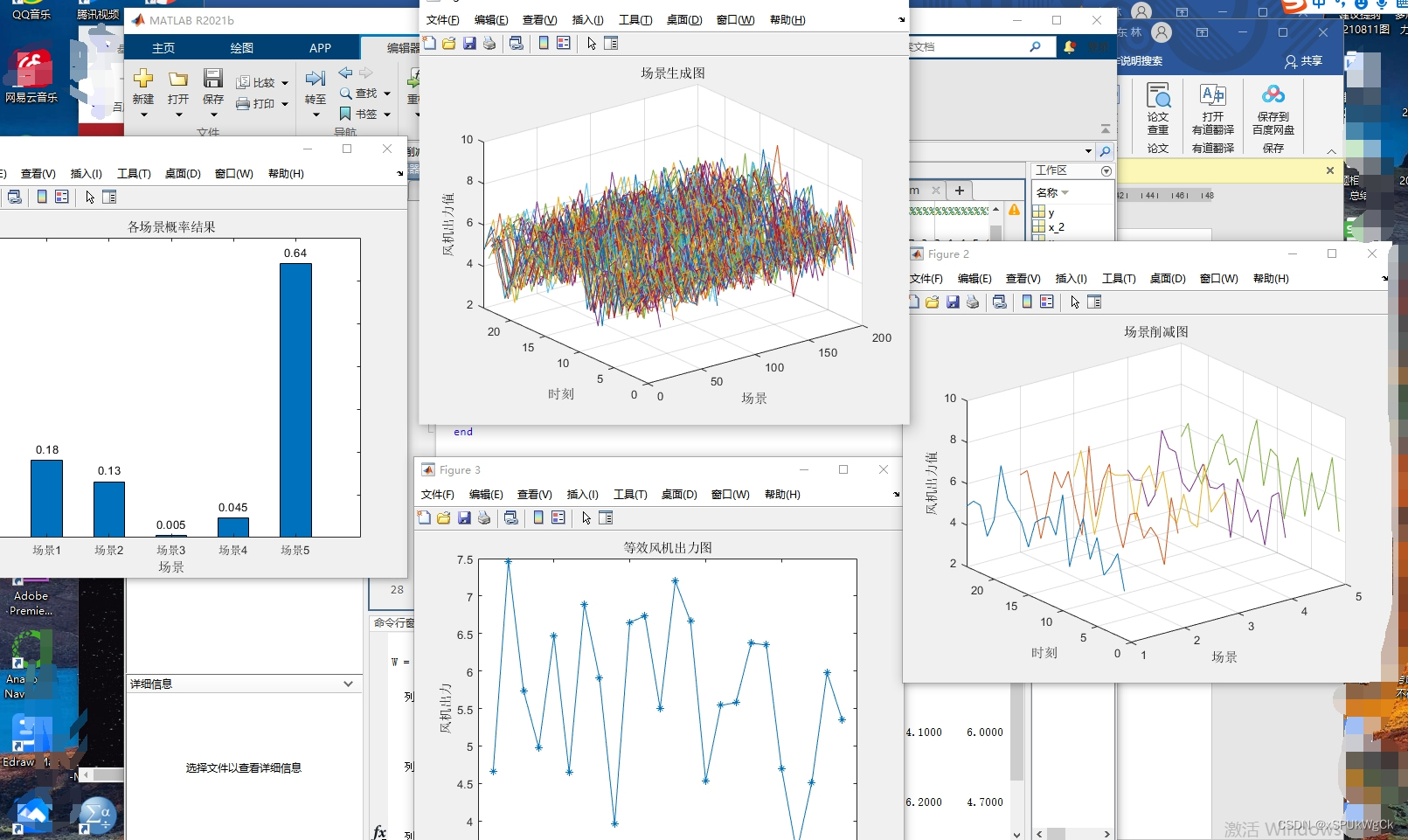Open Property Inspector icon in Figure 3

click(606, 517)
